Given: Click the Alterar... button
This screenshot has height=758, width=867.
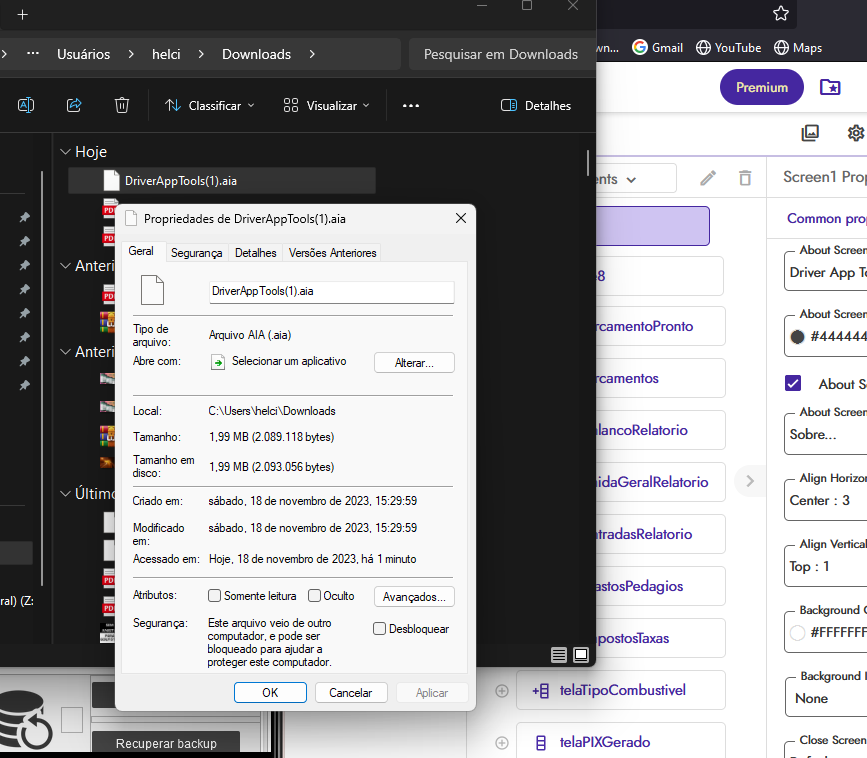Looking at the screenshot, I should [414, 362].
